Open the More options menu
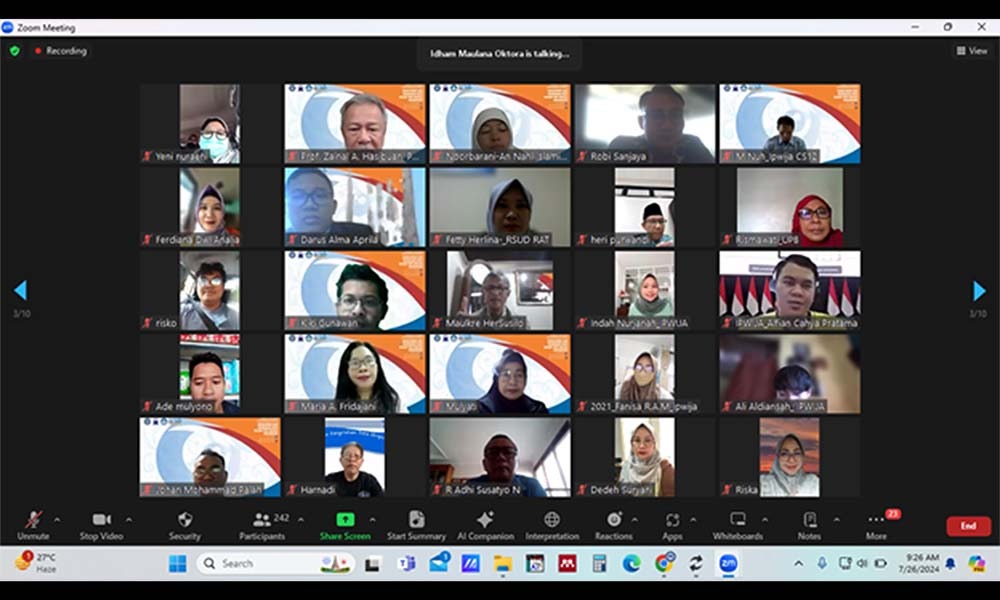 tap(876, 520)
